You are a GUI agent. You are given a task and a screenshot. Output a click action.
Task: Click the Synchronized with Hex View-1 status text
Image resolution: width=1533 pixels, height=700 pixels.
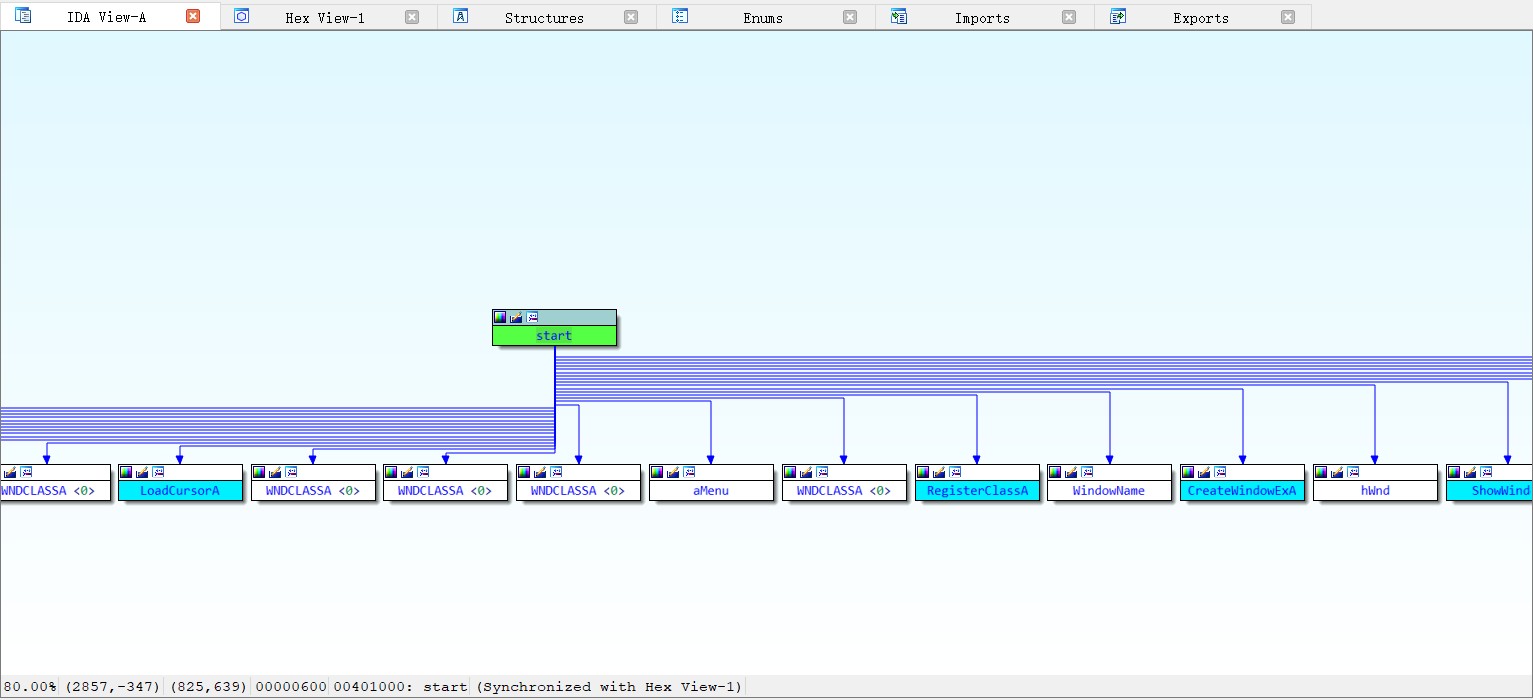pos(609,687)
